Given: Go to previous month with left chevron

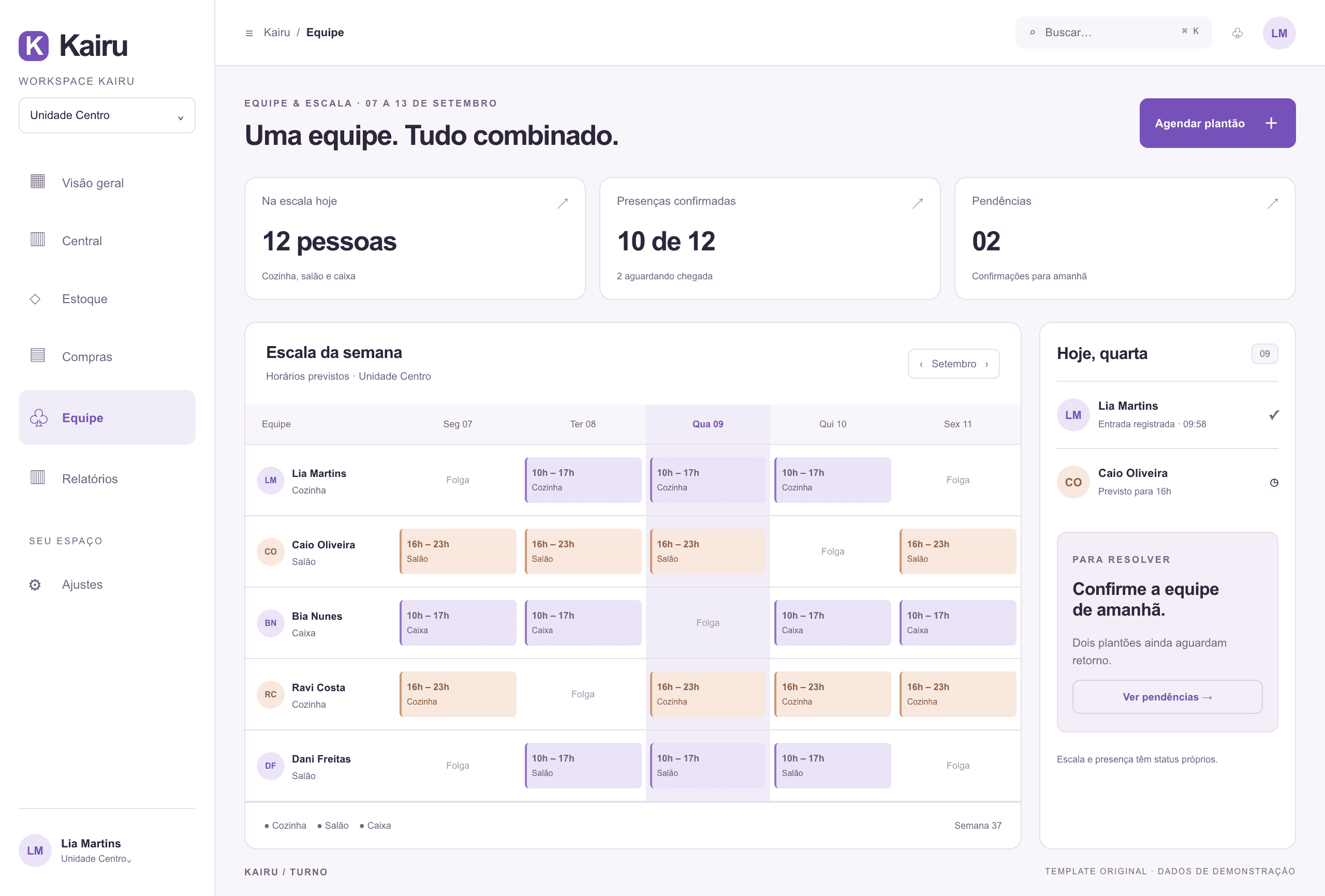Looking at the screenshot, I should pos(921,364).
